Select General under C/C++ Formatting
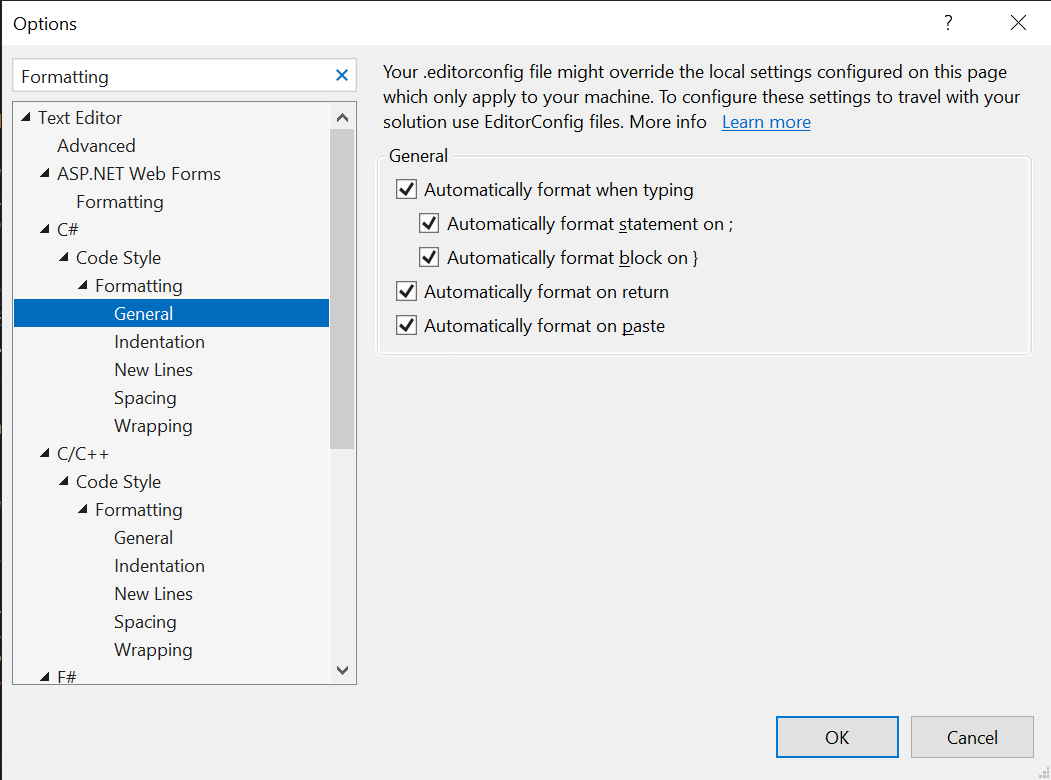Screen dimensions: 1051x780 (x=143, y=537)
